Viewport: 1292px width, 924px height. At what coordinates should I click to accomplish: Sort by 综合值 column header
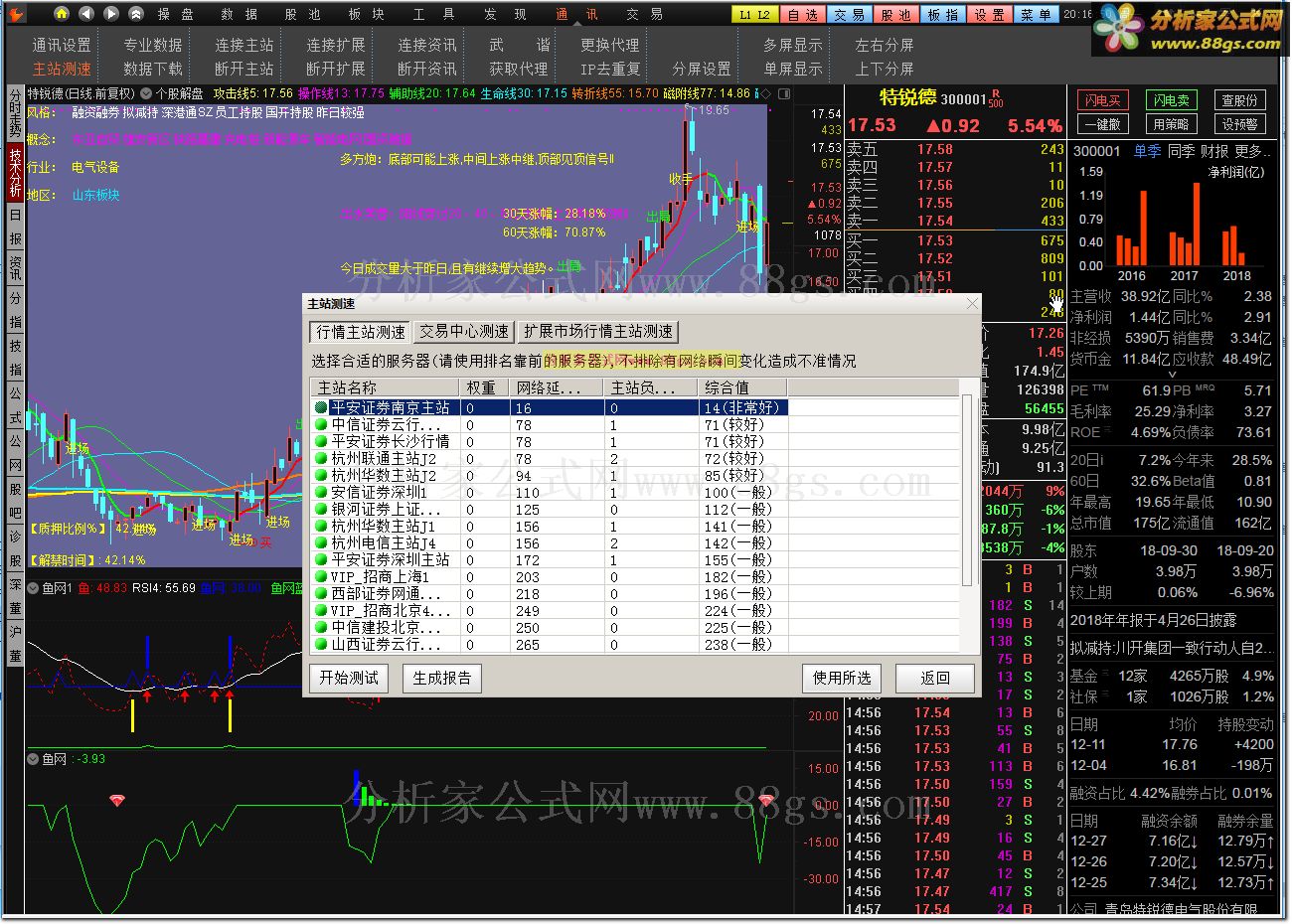tap(743, 387)
